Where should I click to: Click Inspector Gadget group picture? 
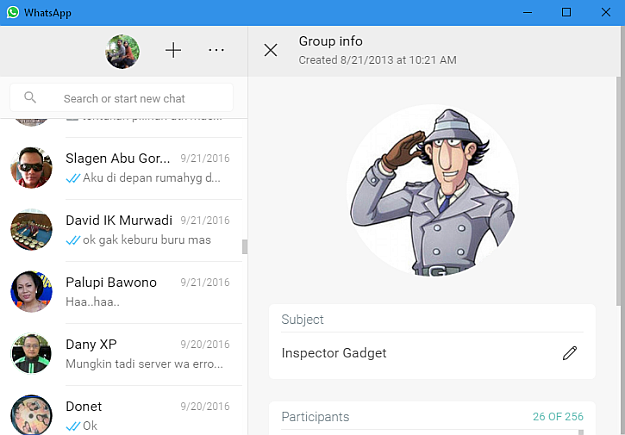[433, 190]
